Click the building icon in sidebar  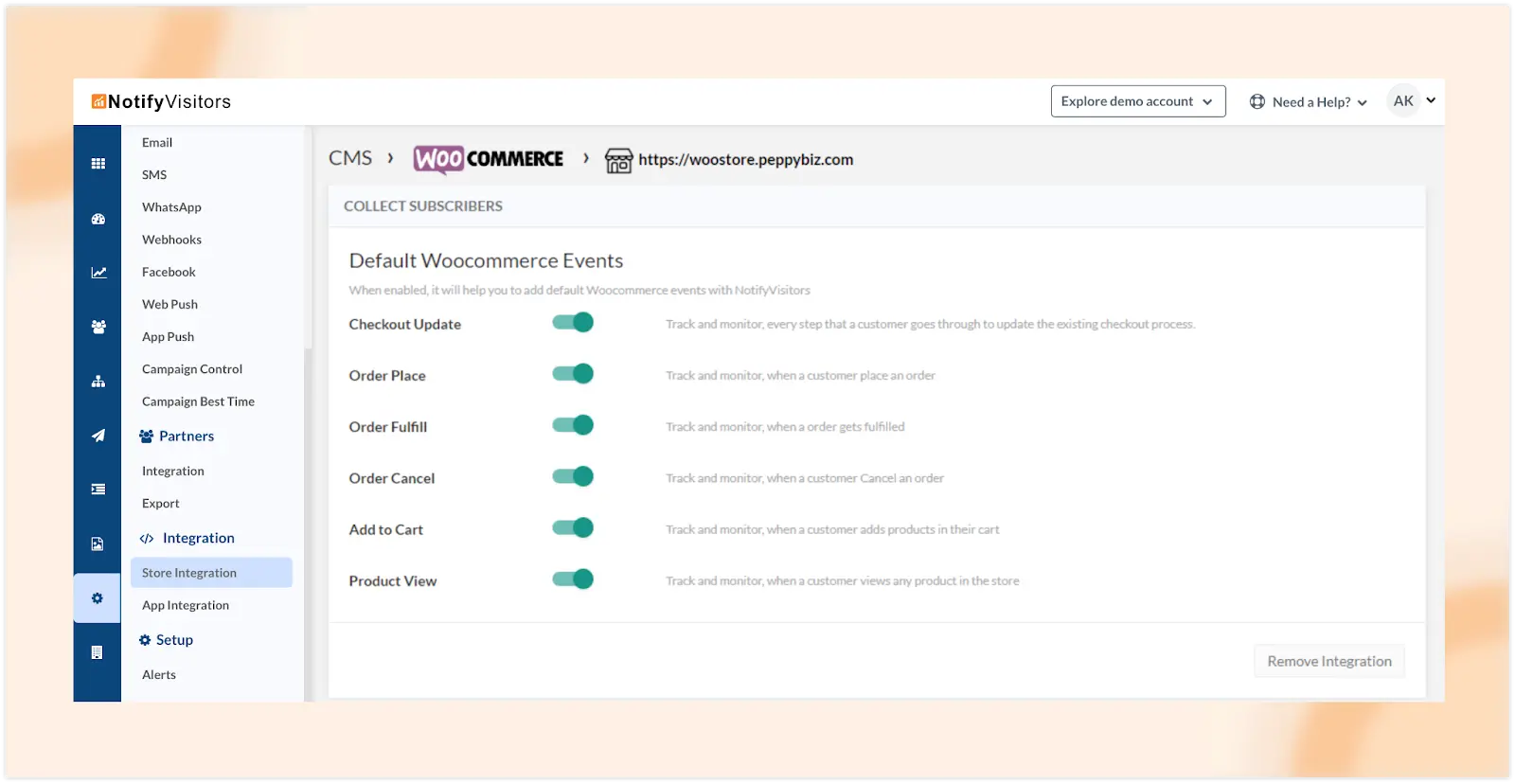98,652
